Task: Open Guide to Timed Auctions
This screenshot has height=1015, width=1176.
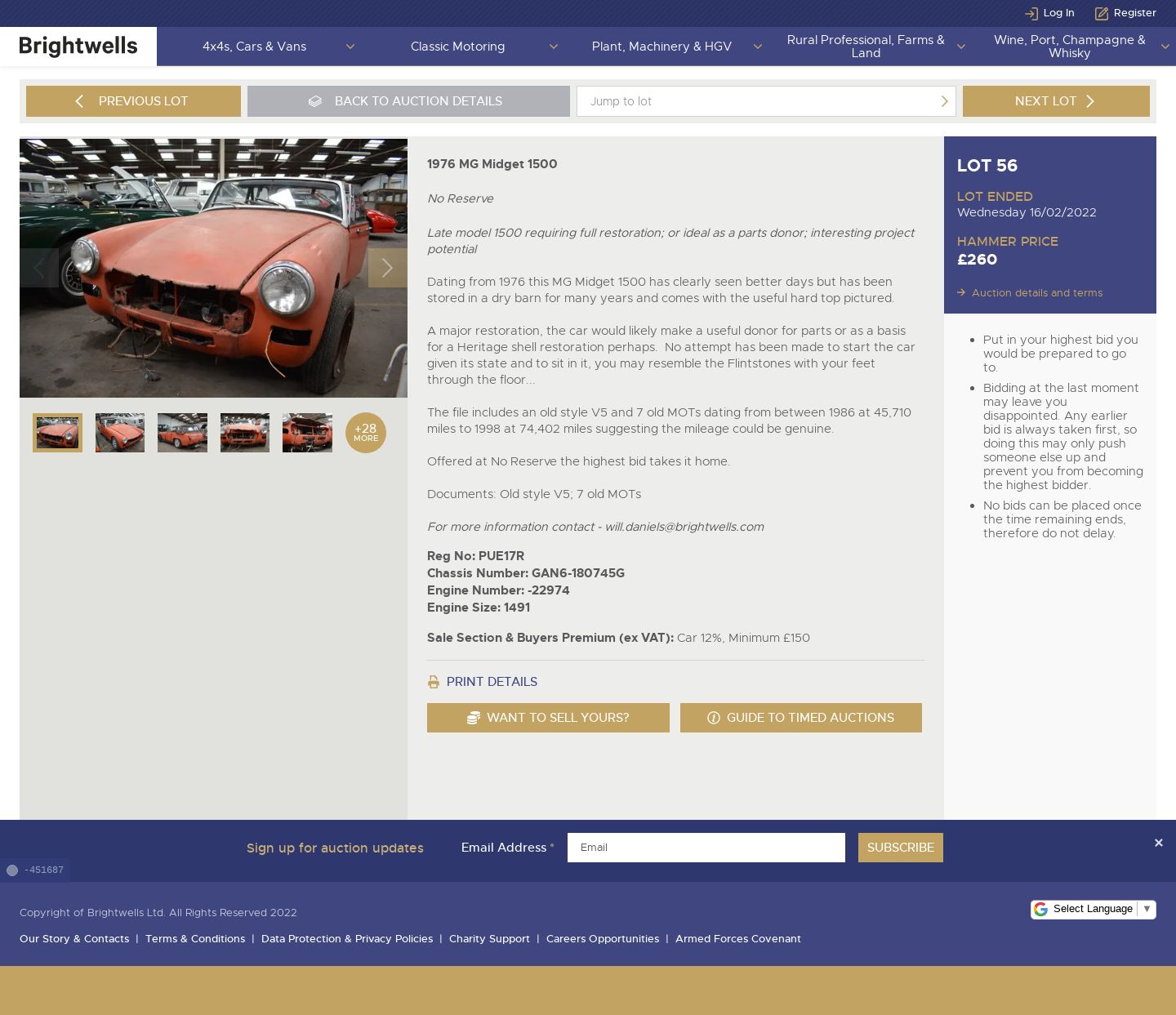Action: point(801,718)
